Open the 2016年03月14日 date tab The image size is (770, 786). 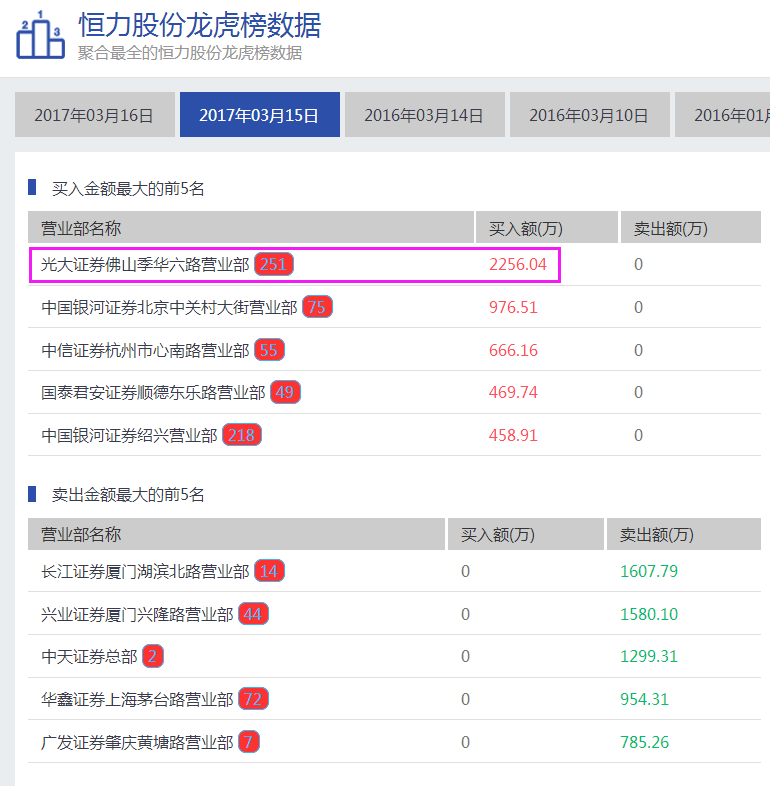point(424,115)
